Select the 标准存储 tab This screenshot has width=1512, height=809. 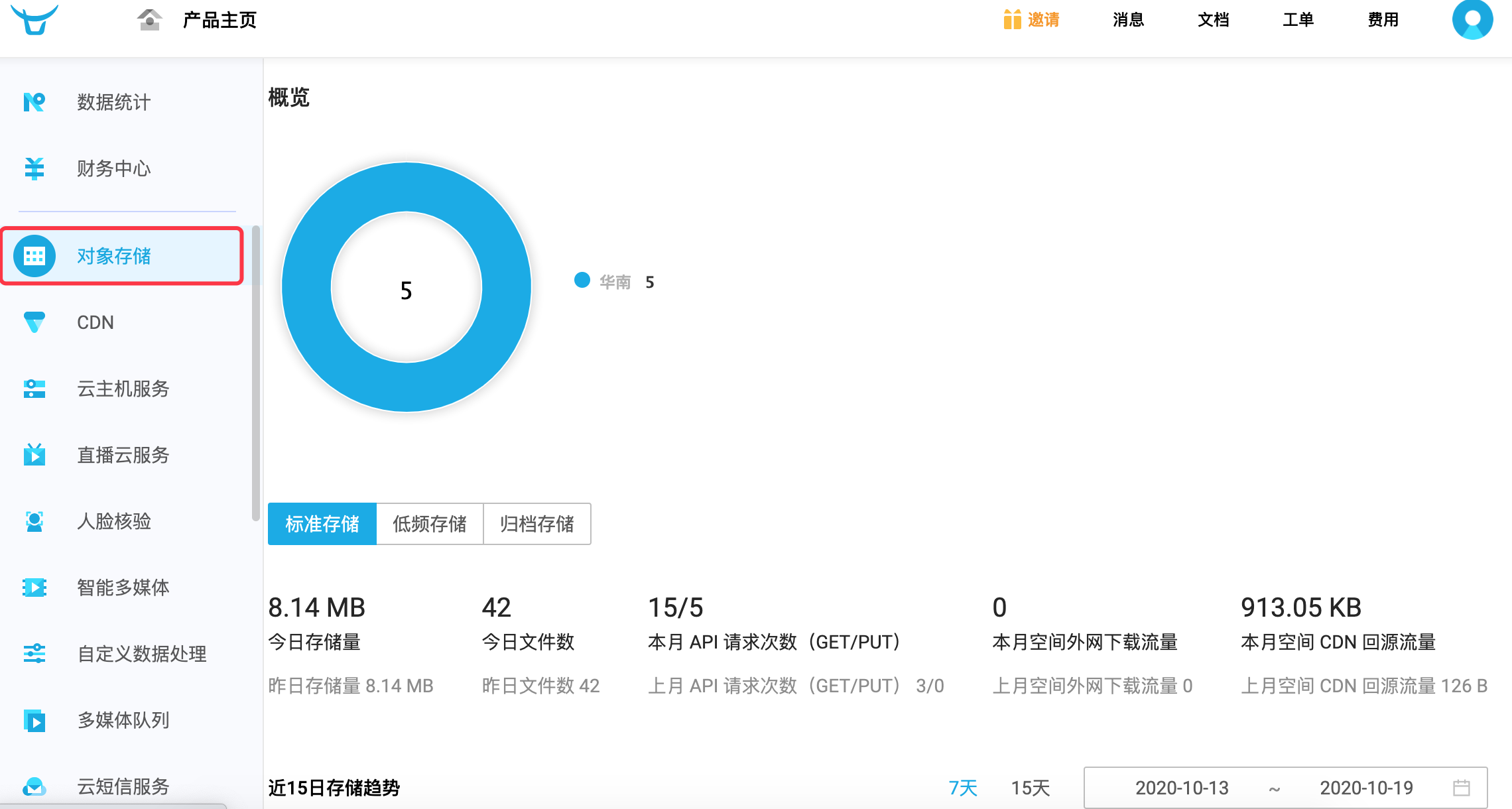point(322,524)
